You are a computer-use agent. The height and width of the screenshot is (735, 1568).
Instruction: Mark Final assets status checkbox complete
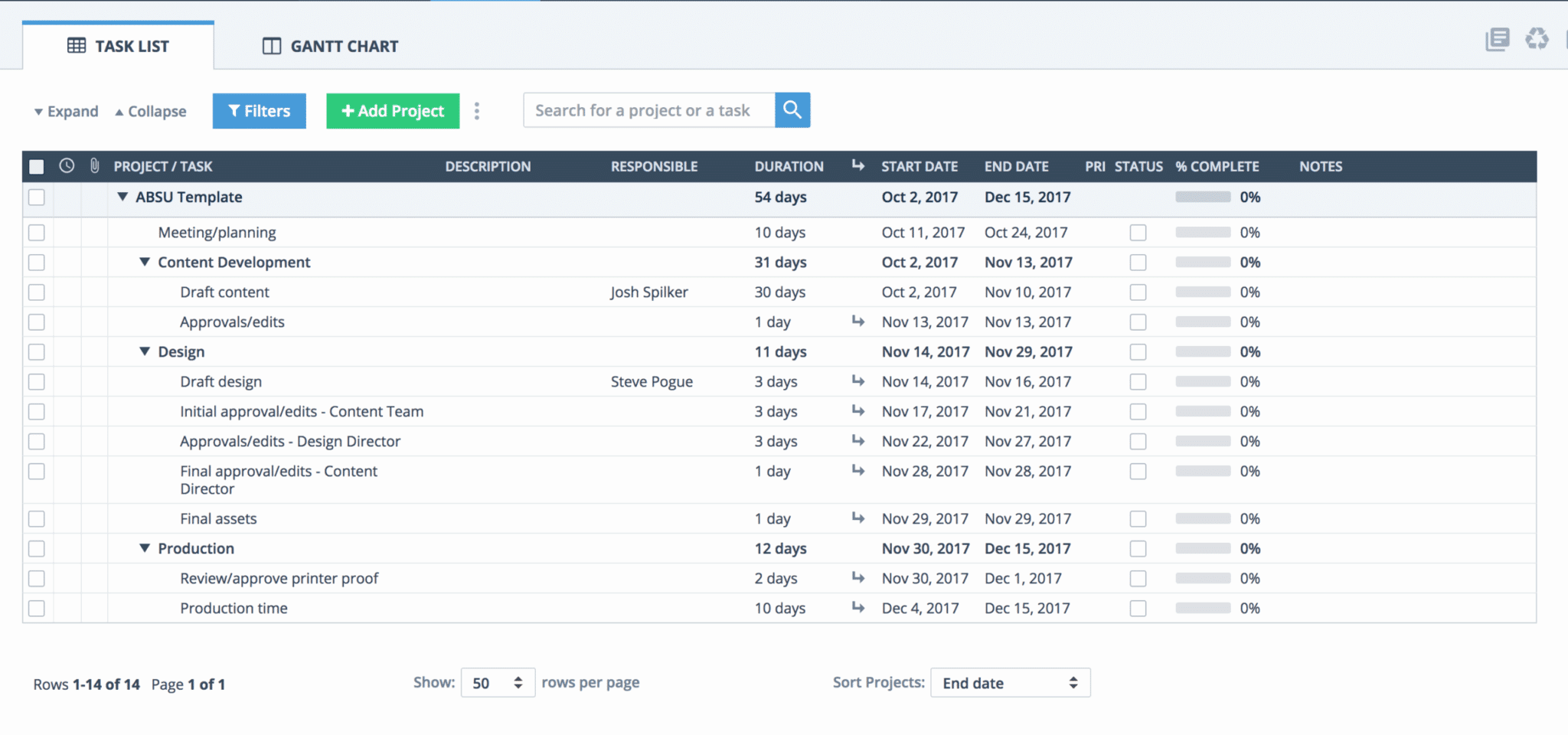1138,518
